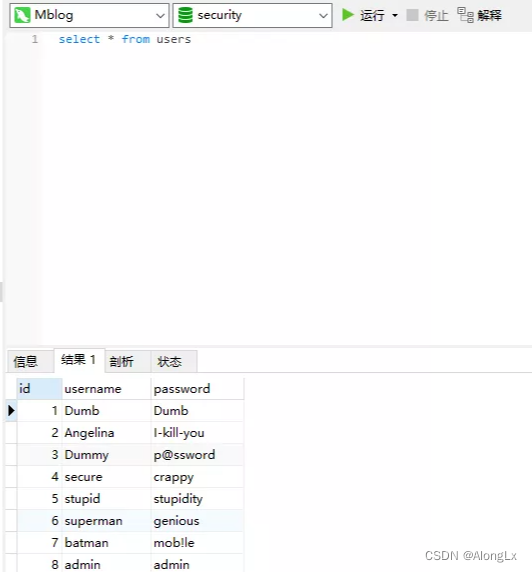Click the id column header
Image resolution: width=532 pixels, height=572 pixels.
(x=39, y=389)
